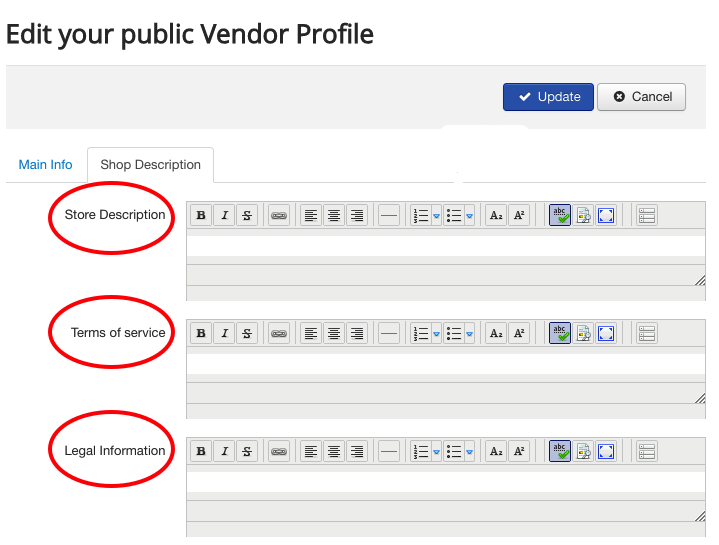Insert bullet list in Terms of service editor
The height and width of the screenshot is (545, 719).
click(454, 333)
